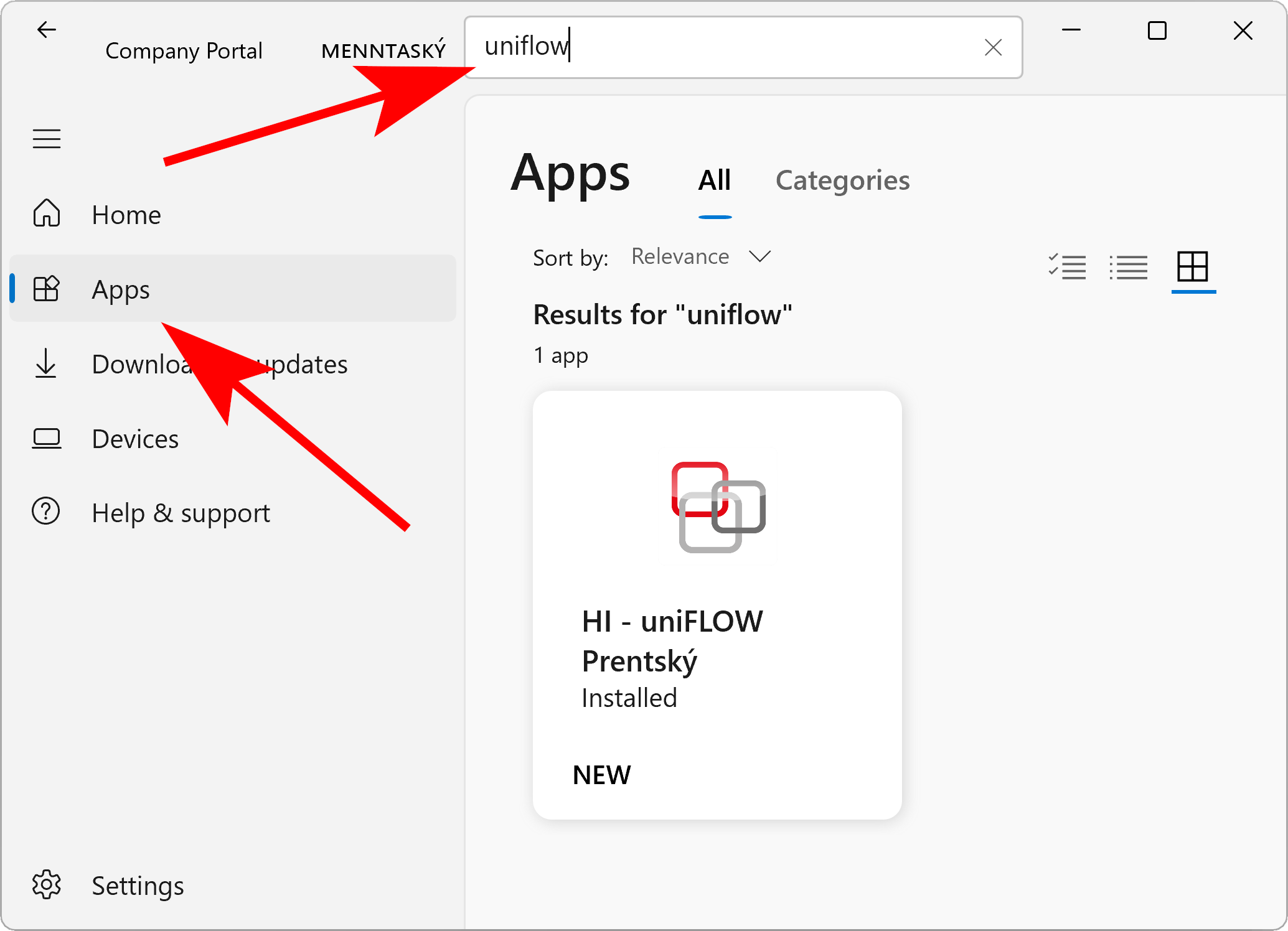This screenshot has height=931, width=1288.
Task: Clear the search box with X
Action: 993,47
